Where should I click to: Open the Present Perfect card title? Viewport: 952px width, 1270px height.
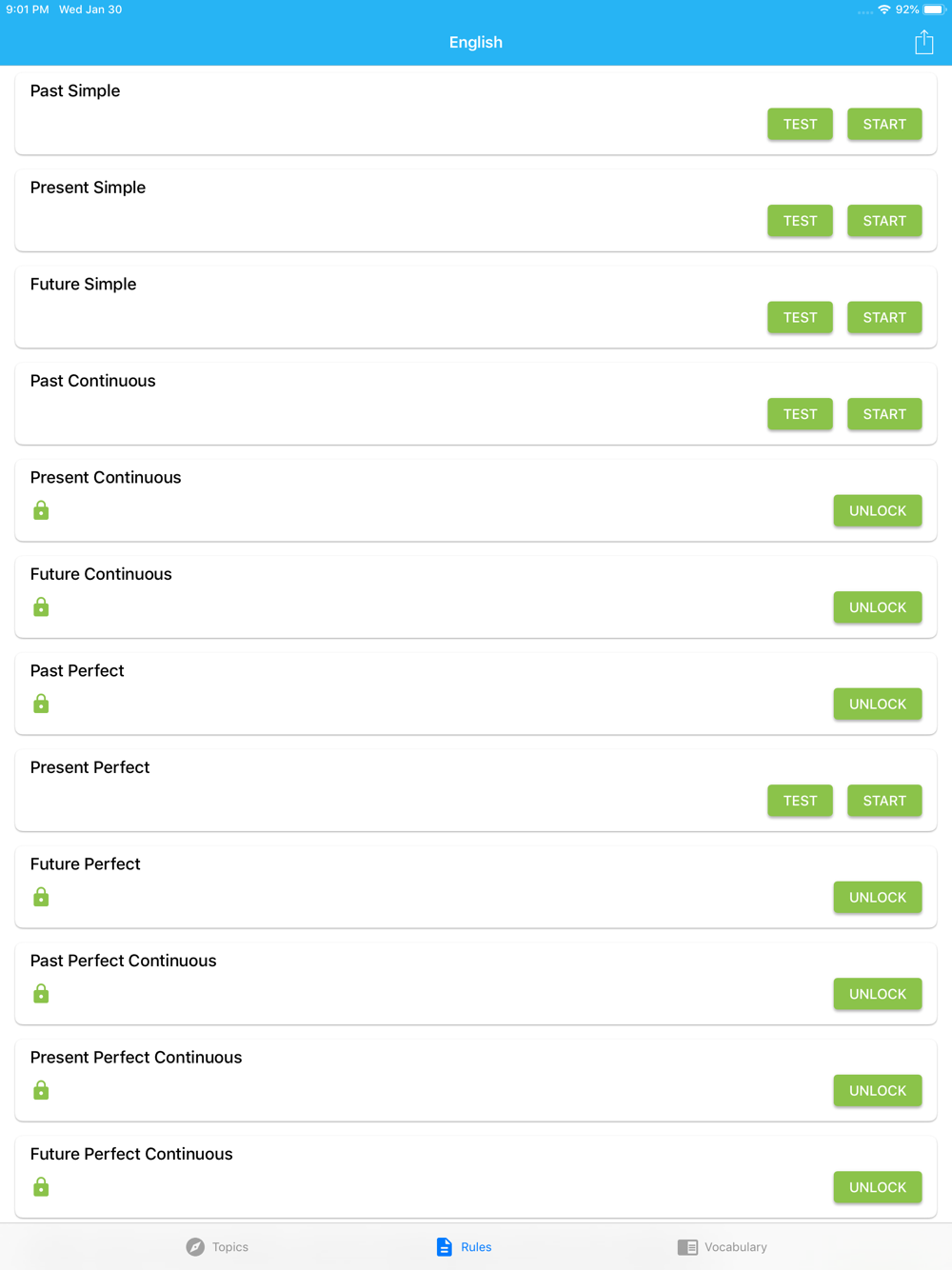coord(90,767)
